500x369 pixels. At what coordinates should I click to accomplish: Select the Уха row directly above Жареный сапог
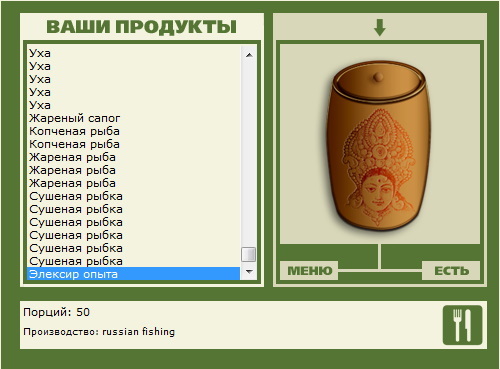[x=133, y=105]
